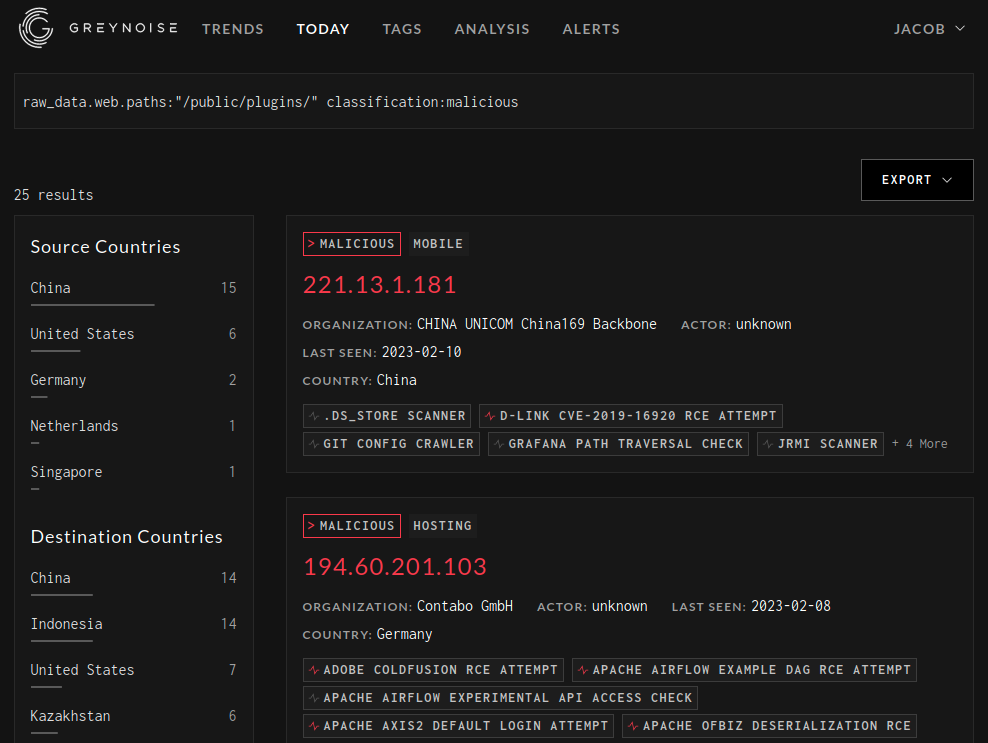Click the APACHE OFBIZ DESERIALIZATION RCE tag icon
The height and width of the screenshot is (743, 988).
click(631, 726)
